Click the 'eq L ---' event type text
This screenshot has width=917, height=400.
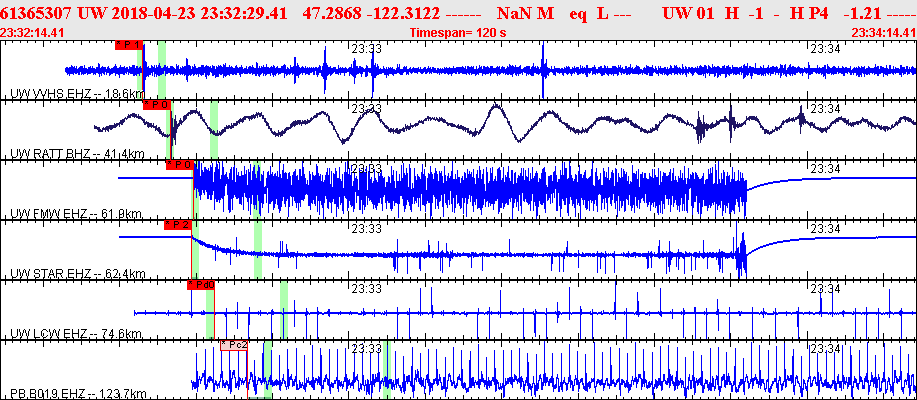tap(601, 13)
